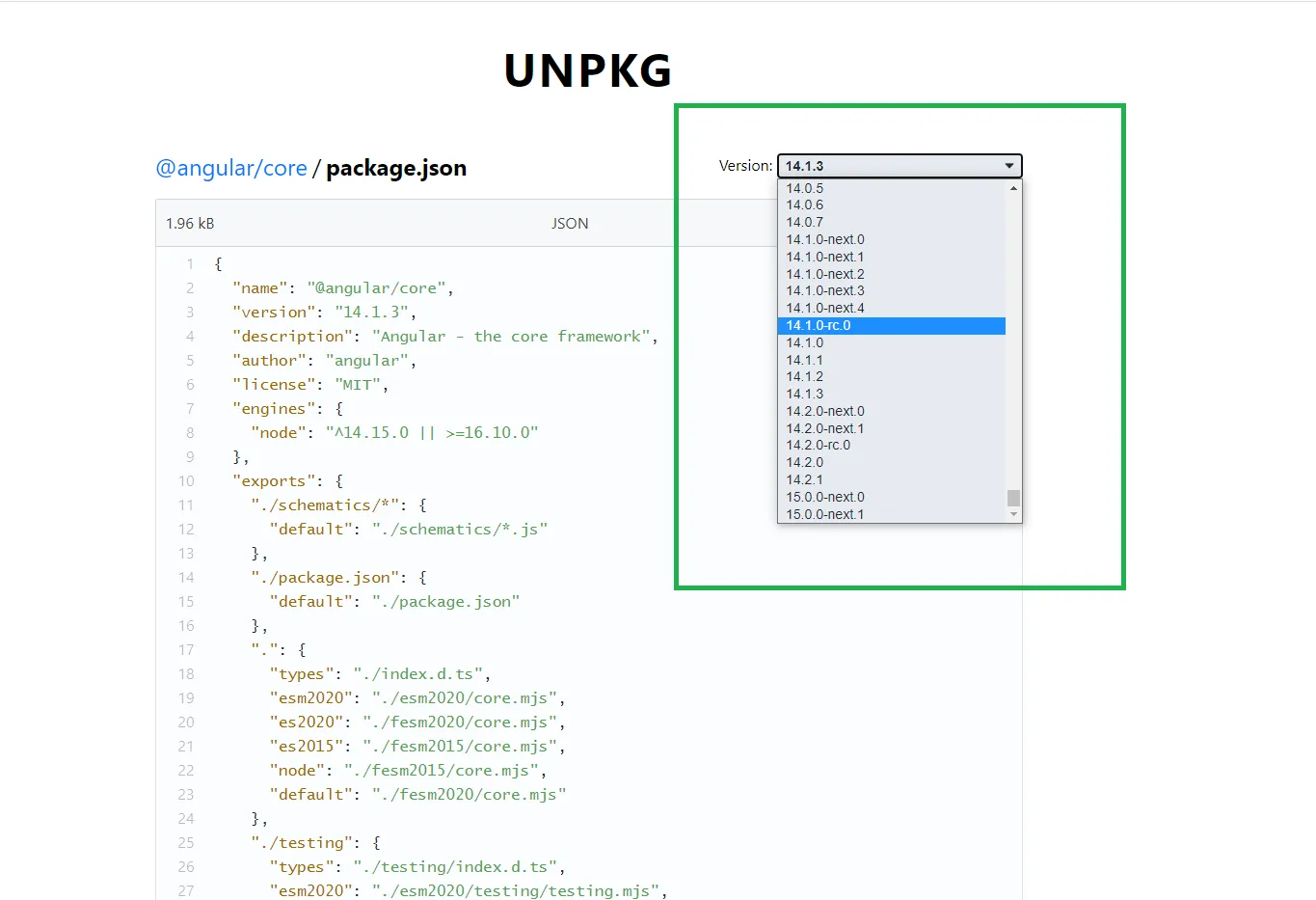Image resolution: width=1316 pixels, height=900 pixels.
Task: Click the "types": "./index.d.ts" line
Action: coord(381,674)
